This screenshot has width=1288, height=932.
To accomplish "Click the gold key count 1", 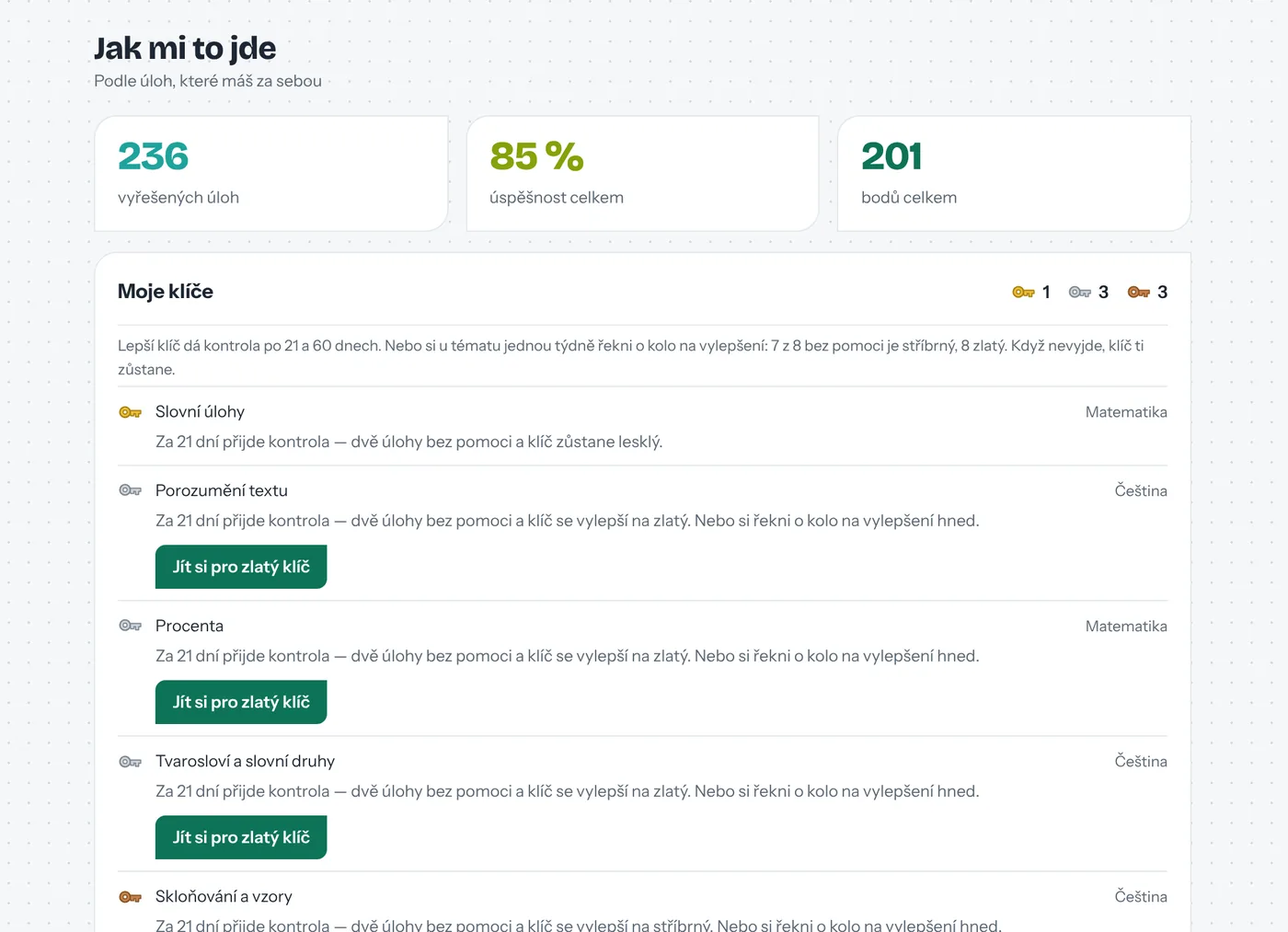I will click(1046, 293).
